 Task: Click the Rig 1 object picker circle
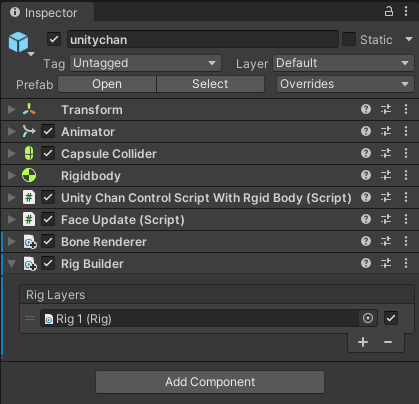(x=368, y=318)
